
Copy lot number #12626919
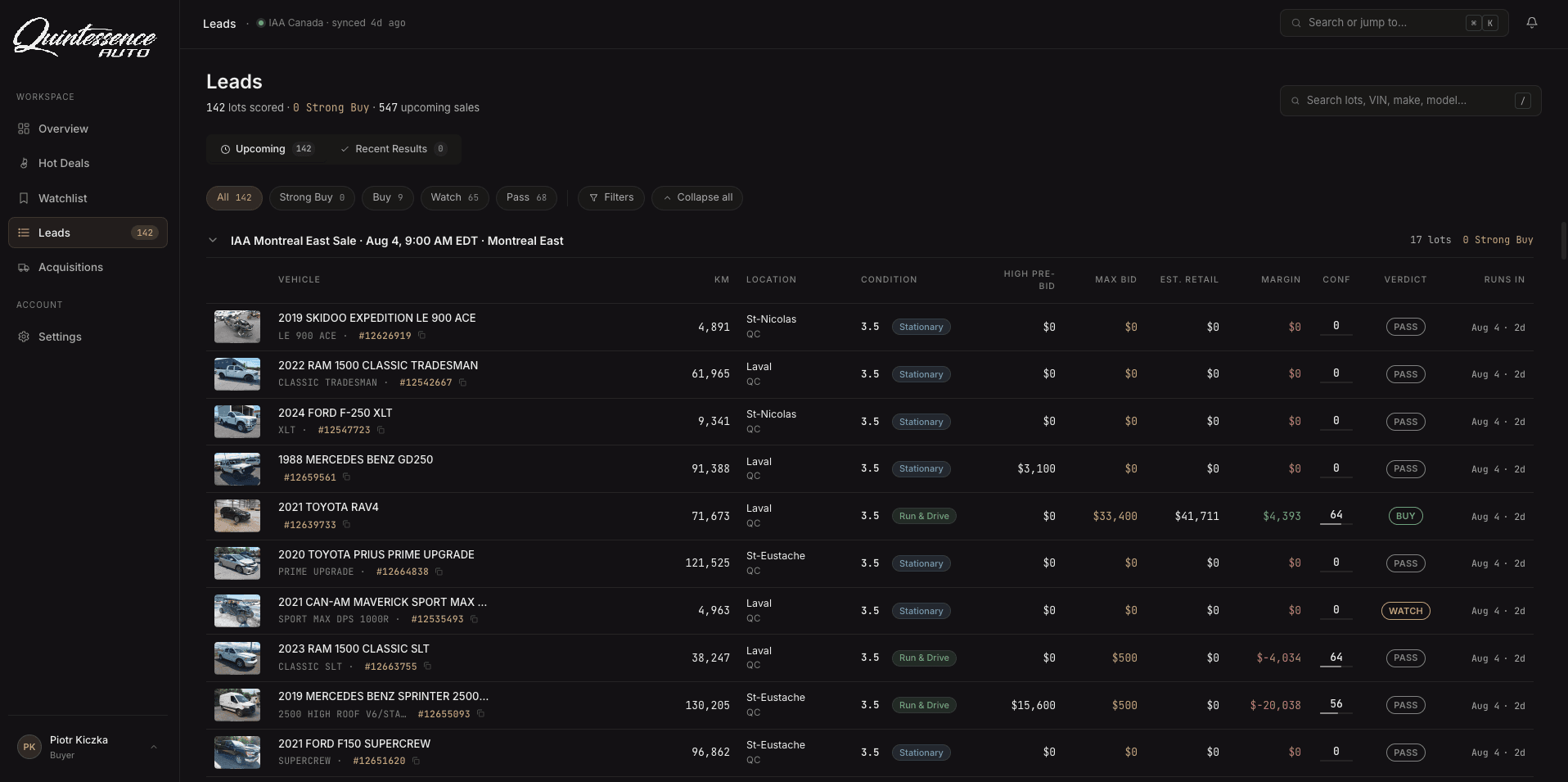(422, 336)
